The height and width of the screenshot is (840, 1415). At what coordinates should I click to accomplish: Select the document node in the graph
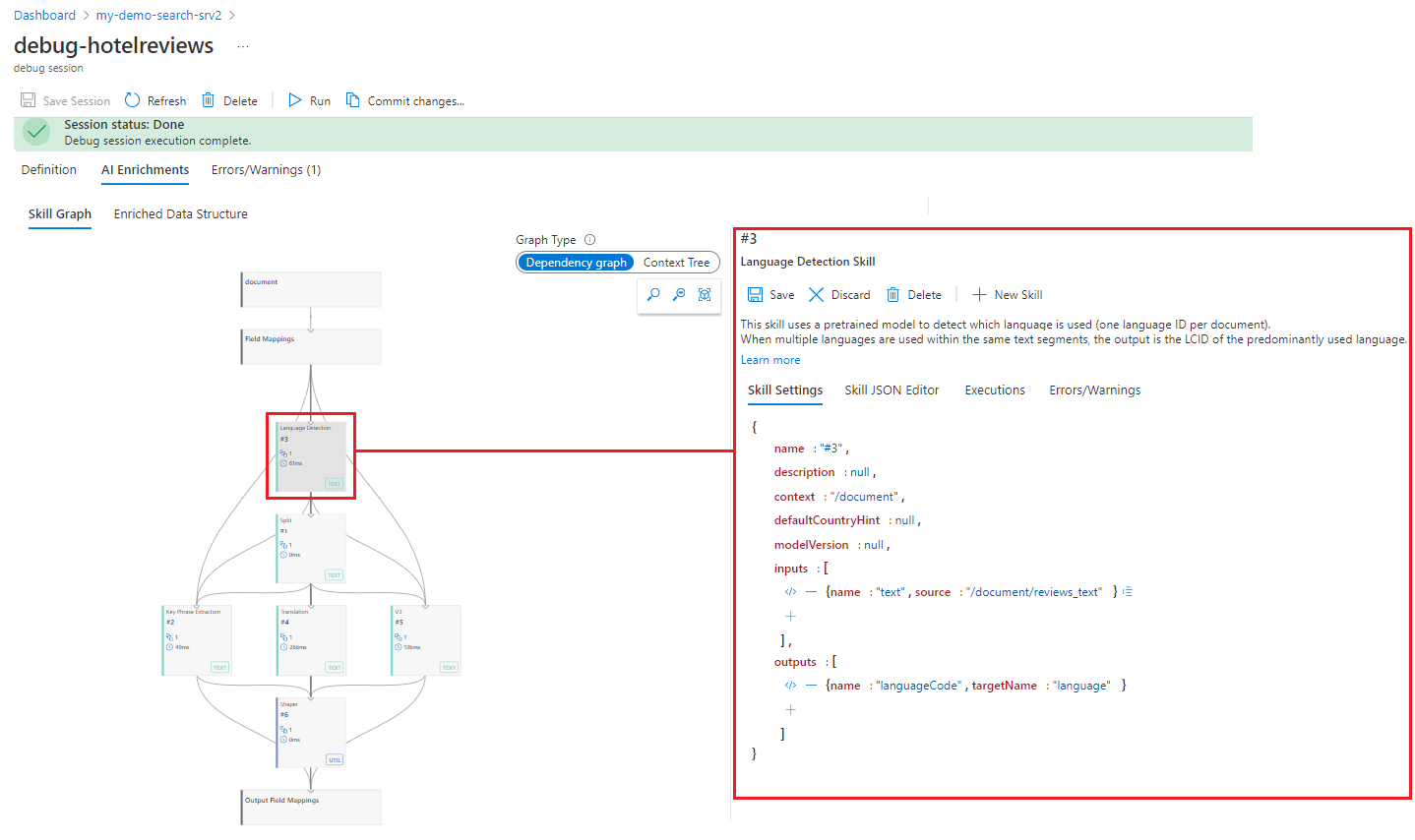click(x=311, y=290)
